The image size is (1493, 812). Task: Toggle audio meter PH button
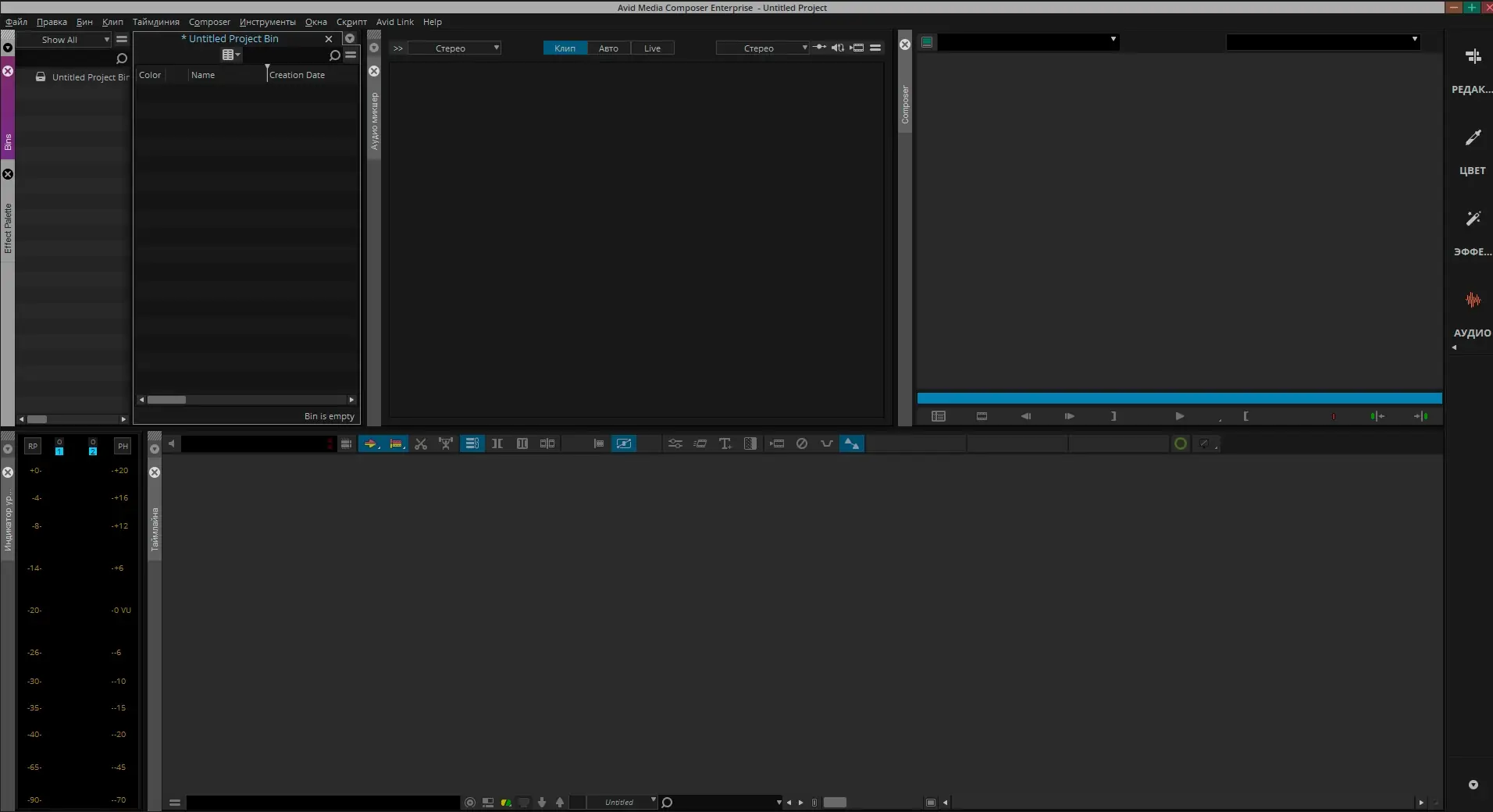(123, 446)
